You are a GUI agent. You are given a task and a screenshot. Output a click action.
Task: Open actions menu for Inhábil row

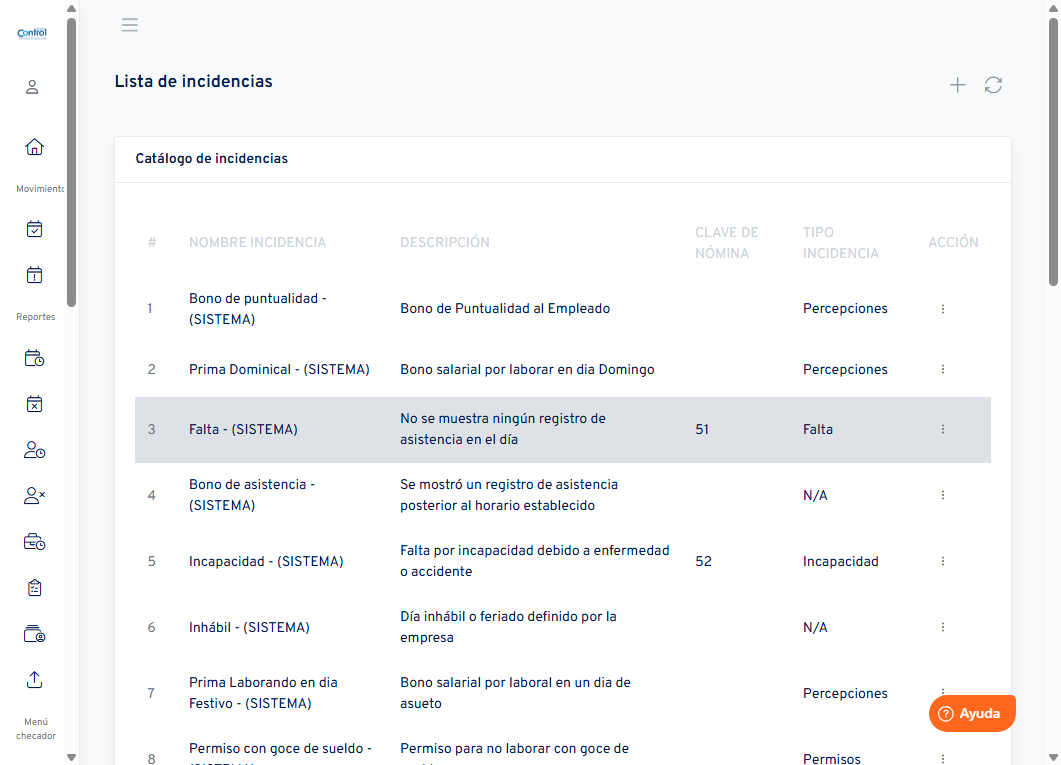[943, 627]
